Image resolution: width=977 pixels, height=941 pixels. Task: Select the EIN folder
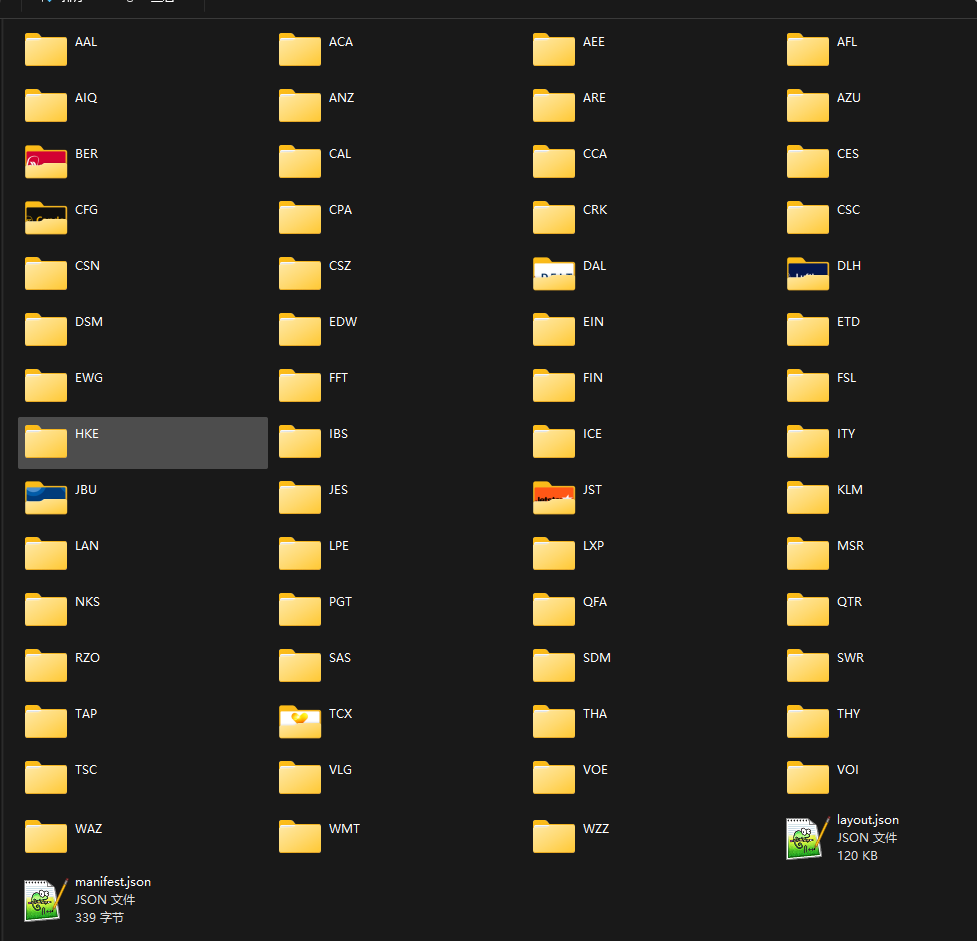click(x=554, y=329)
